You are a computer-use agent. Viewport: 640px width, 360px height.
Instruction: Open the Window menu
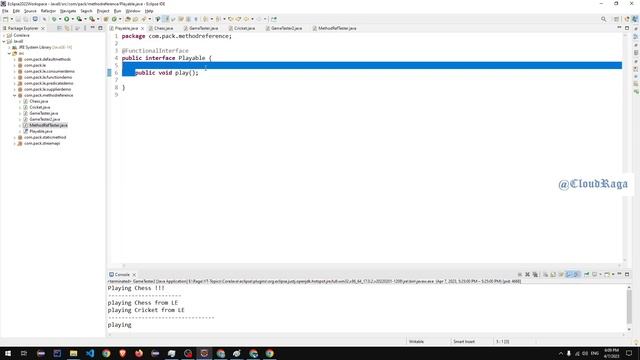click(133, 11)
